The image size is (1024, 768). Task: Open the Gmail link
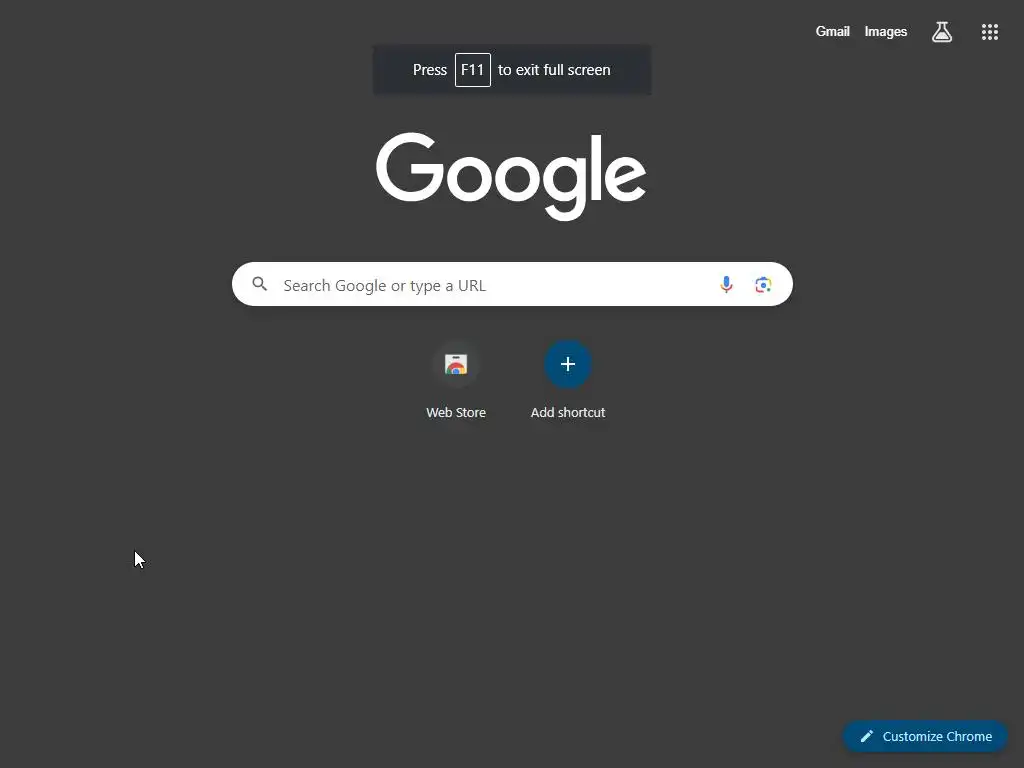tap(832, 31)
